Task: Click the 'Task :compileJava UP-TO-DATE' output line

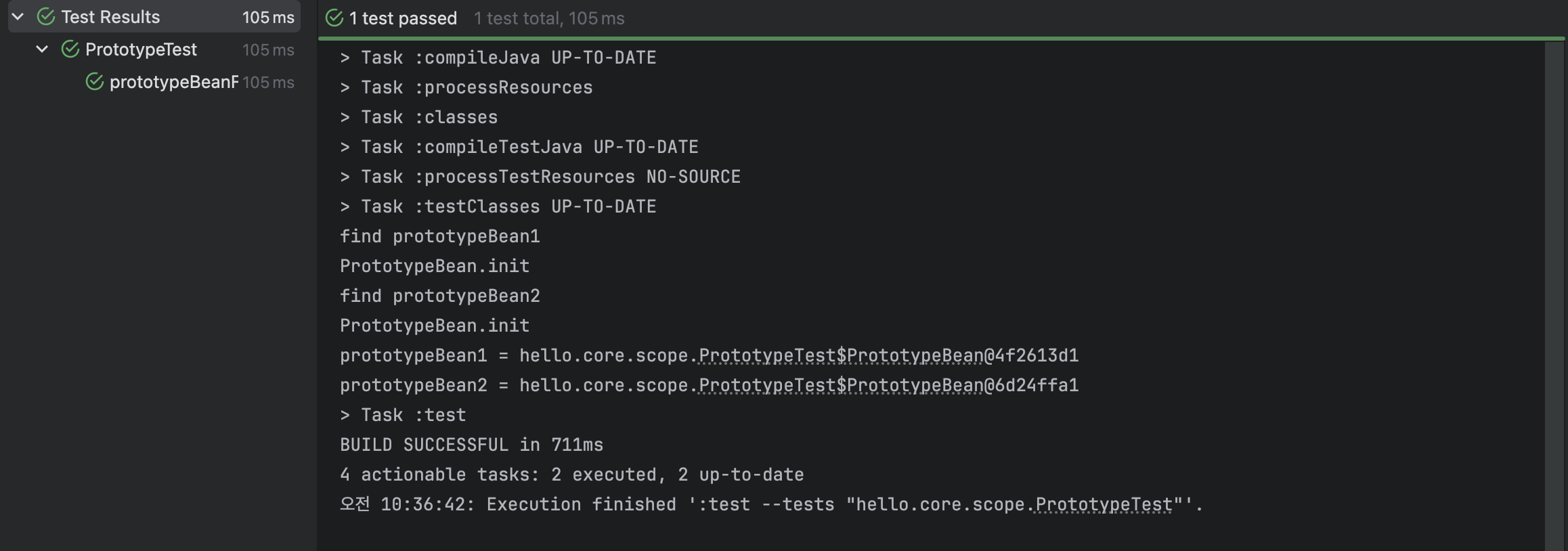Action: click(498, 58)
